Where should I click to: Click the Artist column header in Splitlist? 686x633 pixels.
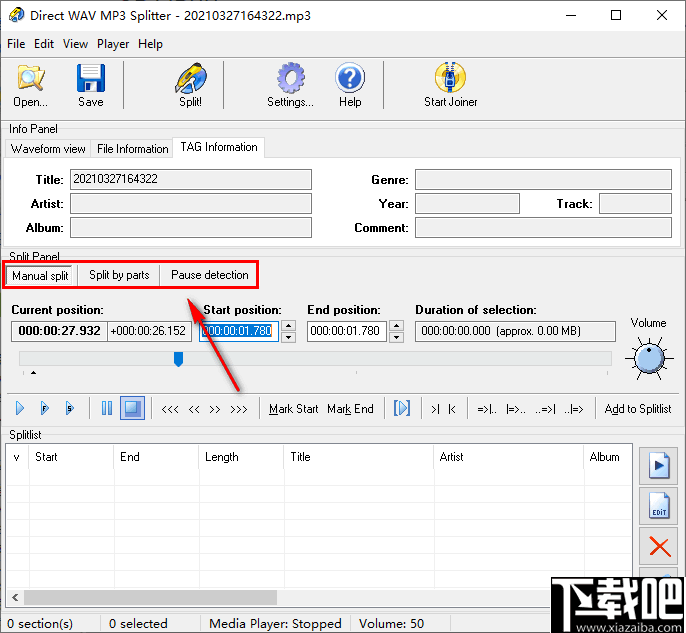[x=508, y=457]
